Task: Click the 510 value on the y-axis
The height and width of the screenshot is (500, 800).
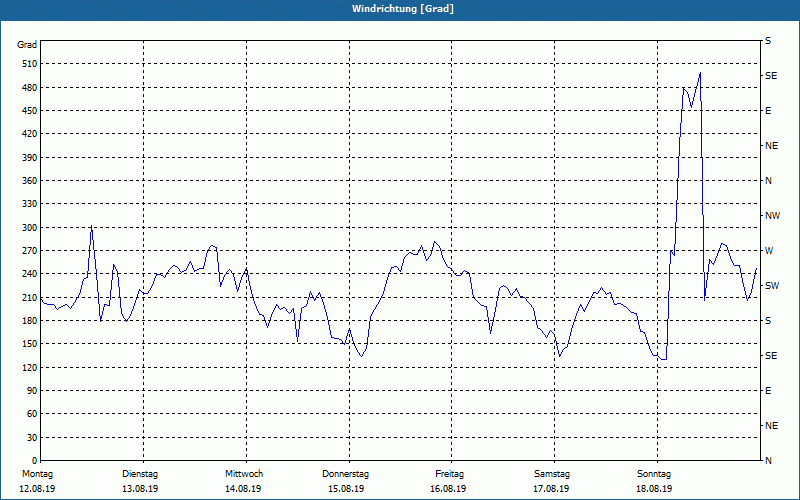Action: point(30,64)
